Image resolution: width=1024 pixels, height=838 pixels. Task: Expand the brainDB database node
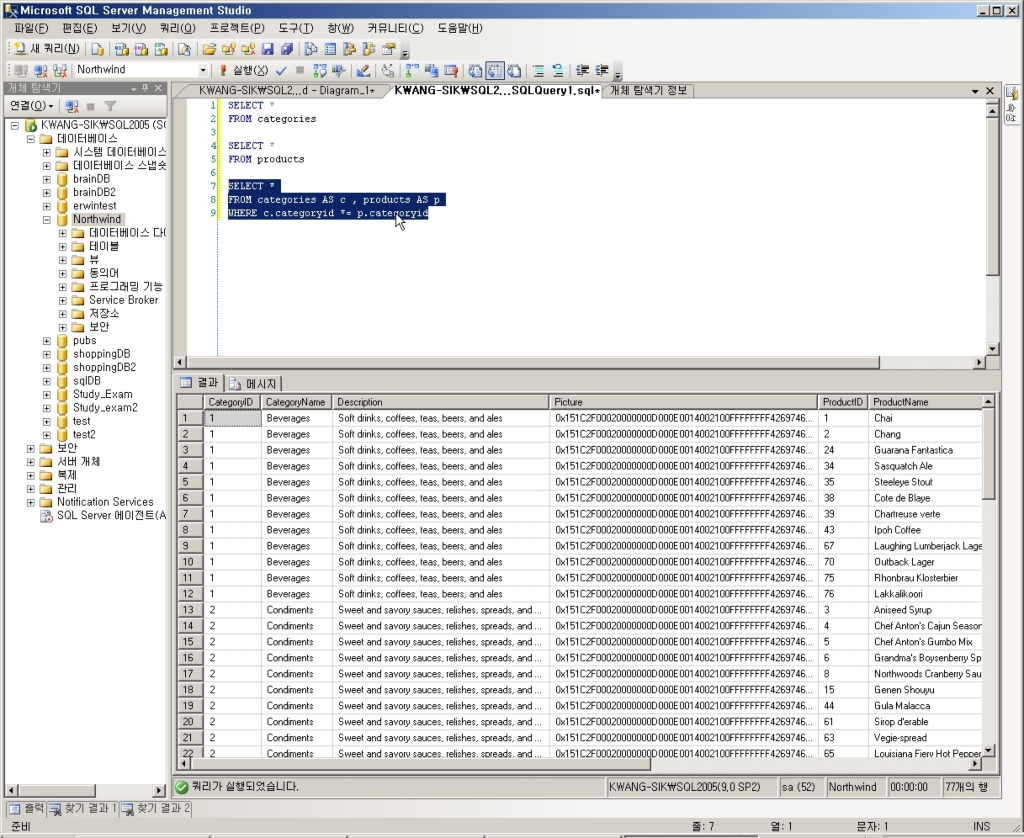(x=46, y=179)
